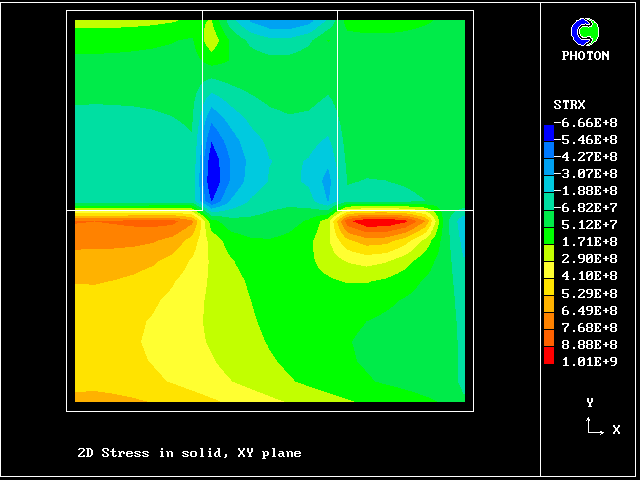Click the 2.90E+8 legend value
Image resolution: width=640 pixels, height=480 pixels.
point(592,258)
